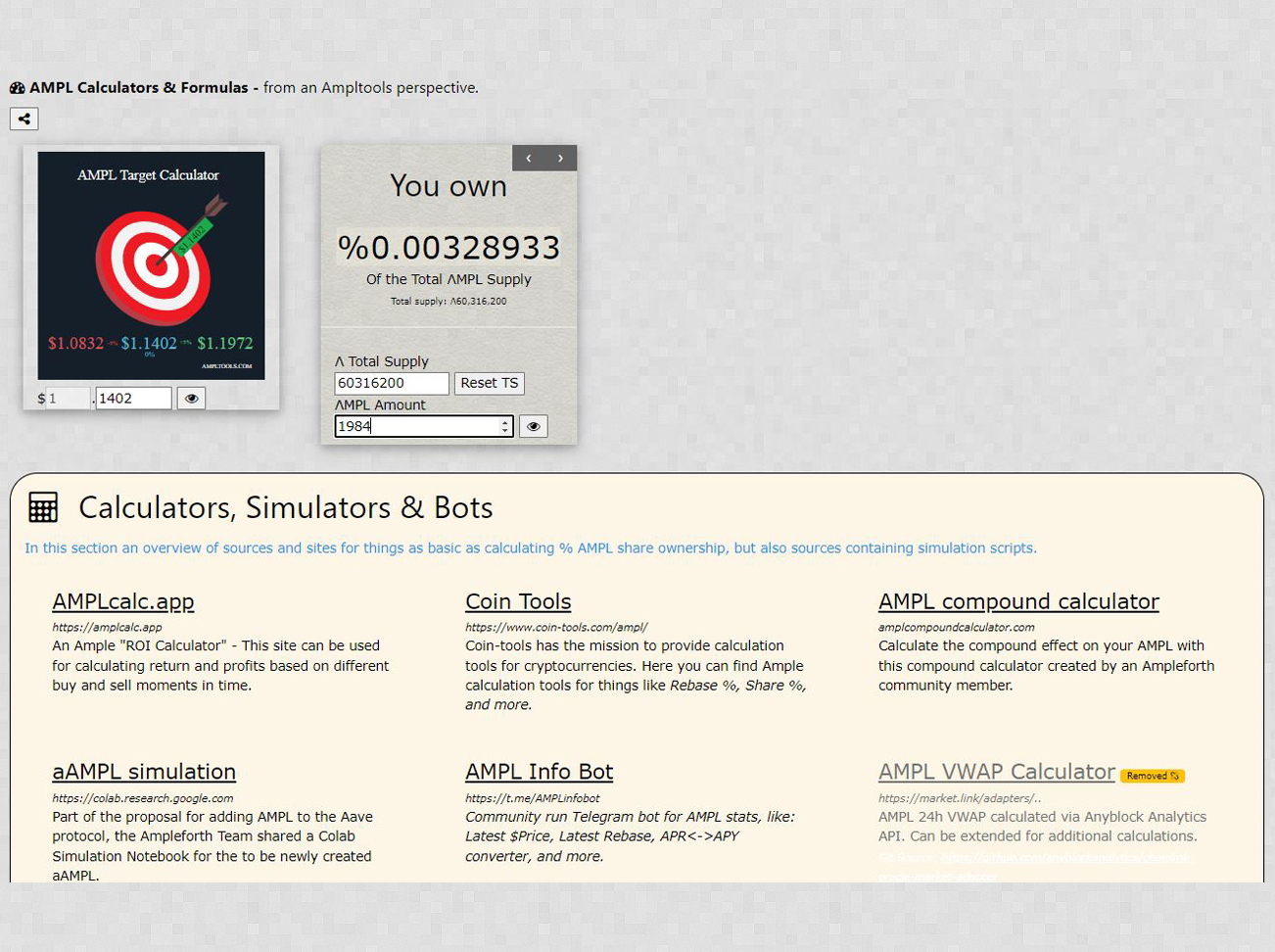
Task: Click the share icon button
Action: coord(24,119)
